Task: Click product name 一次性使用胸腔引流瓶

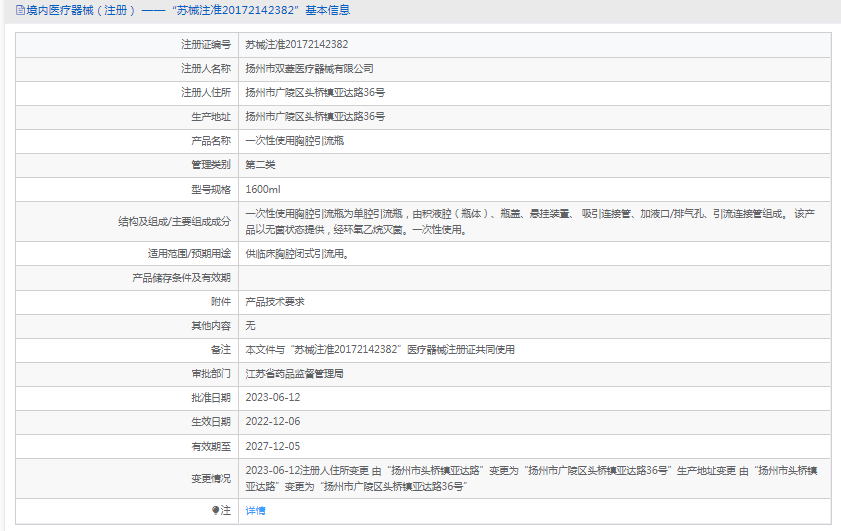Action: [x=294, y=141]
